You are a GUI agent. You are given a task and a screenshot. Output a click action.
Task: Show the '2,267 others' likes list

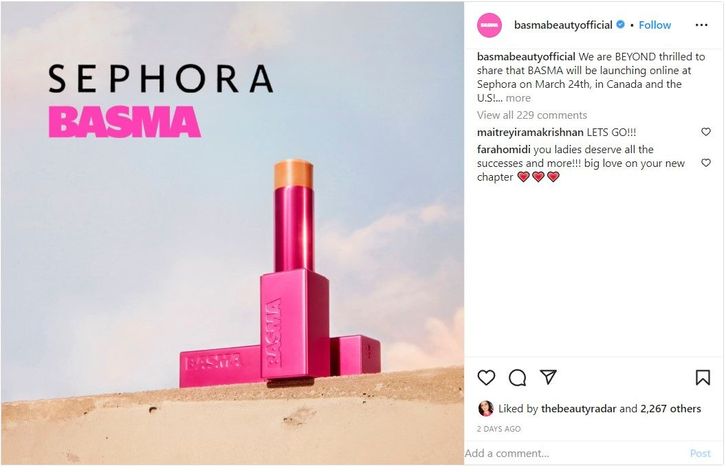670,409
